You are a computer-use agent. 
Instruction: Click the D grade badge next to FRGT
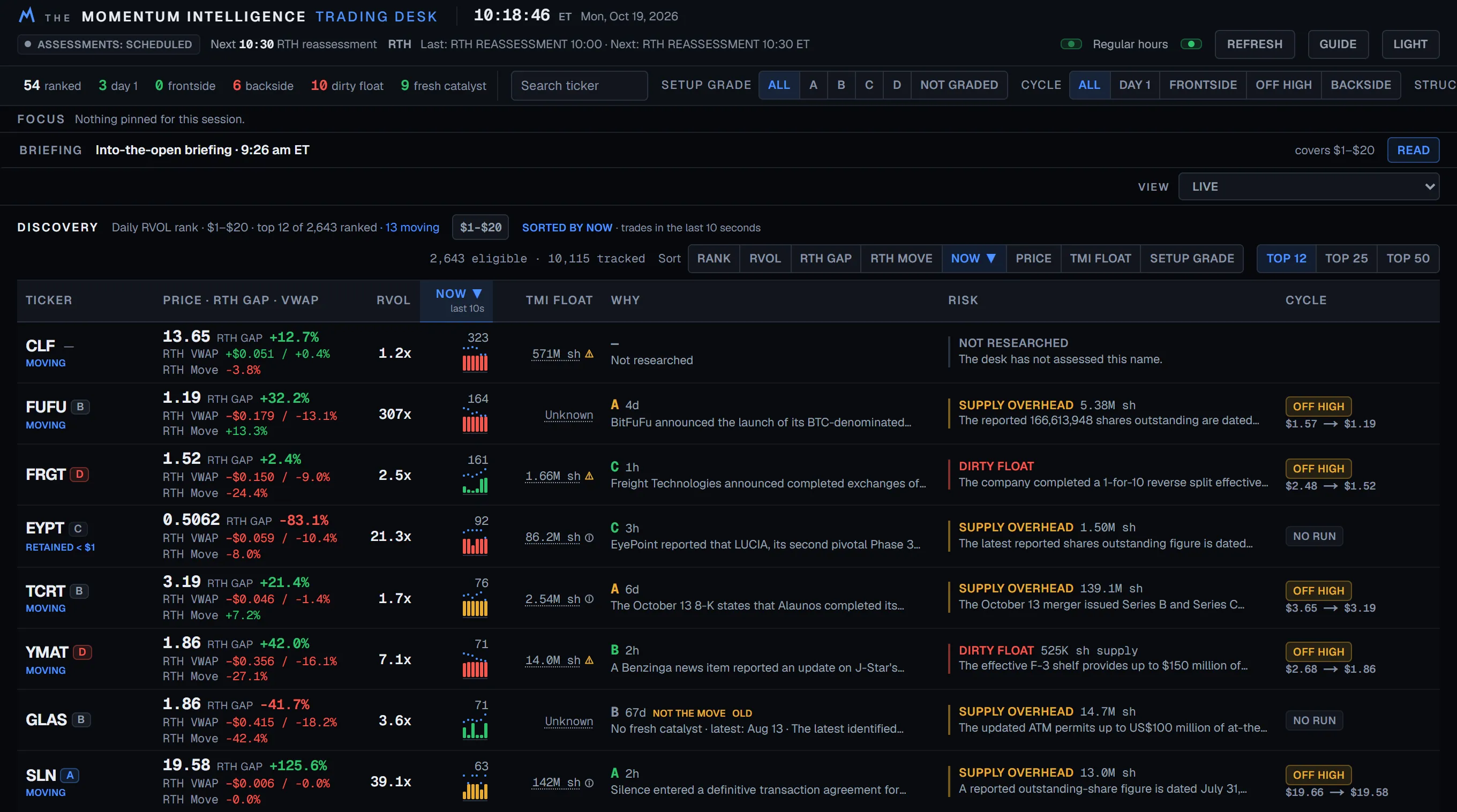tap(80, 475)
